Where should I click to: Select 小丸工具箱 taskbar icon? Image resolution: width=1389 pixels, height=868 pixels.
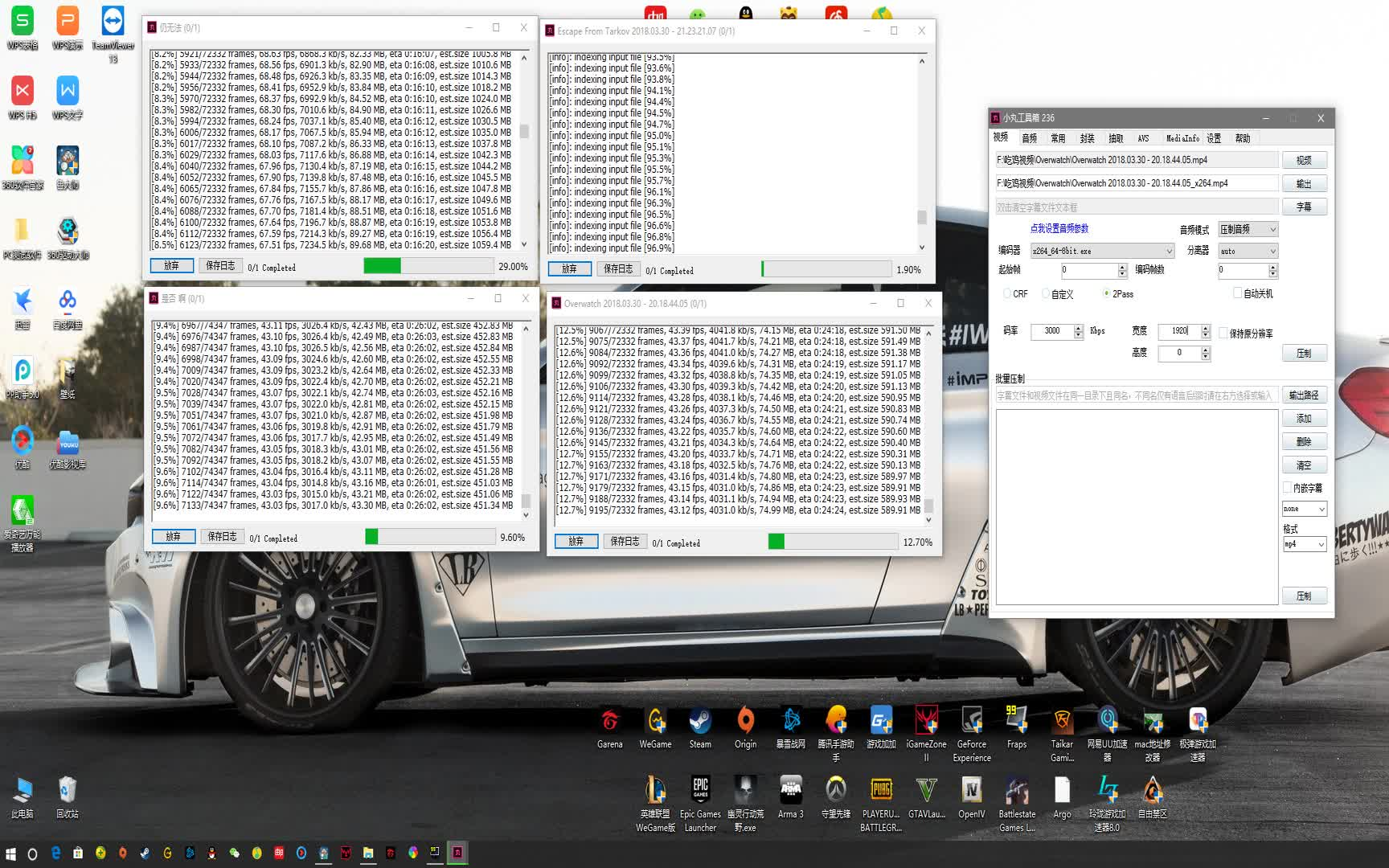point(457,854)
